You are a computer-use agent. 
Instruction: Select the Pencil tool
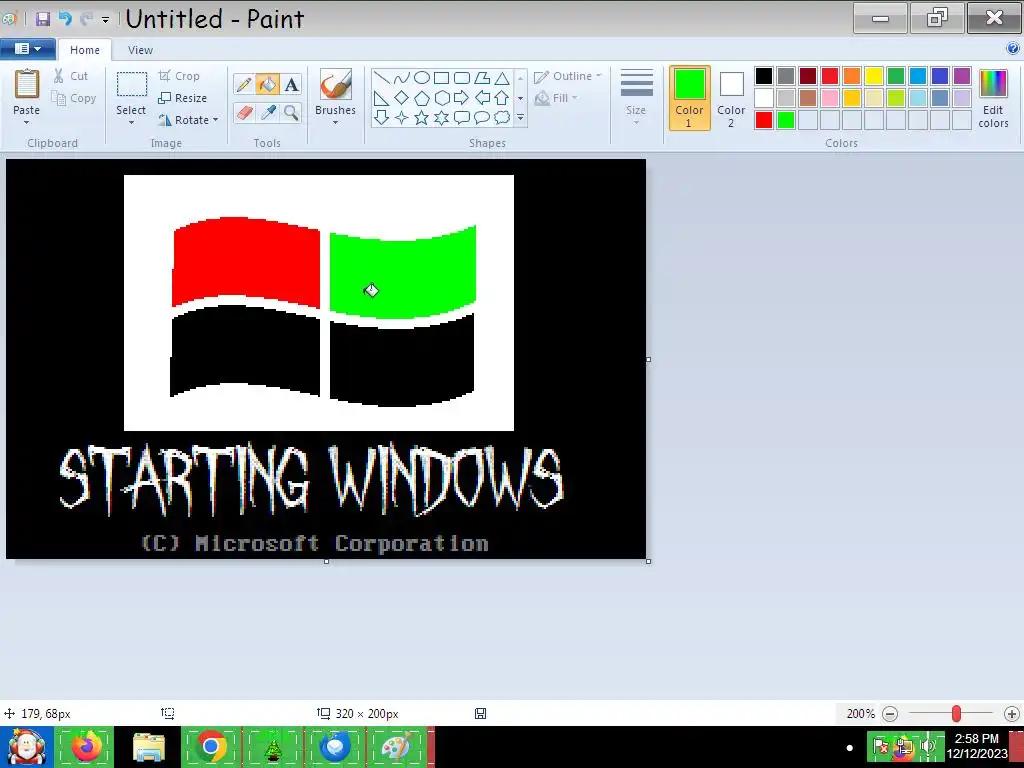pyautogui.click(x=244, y=84)
